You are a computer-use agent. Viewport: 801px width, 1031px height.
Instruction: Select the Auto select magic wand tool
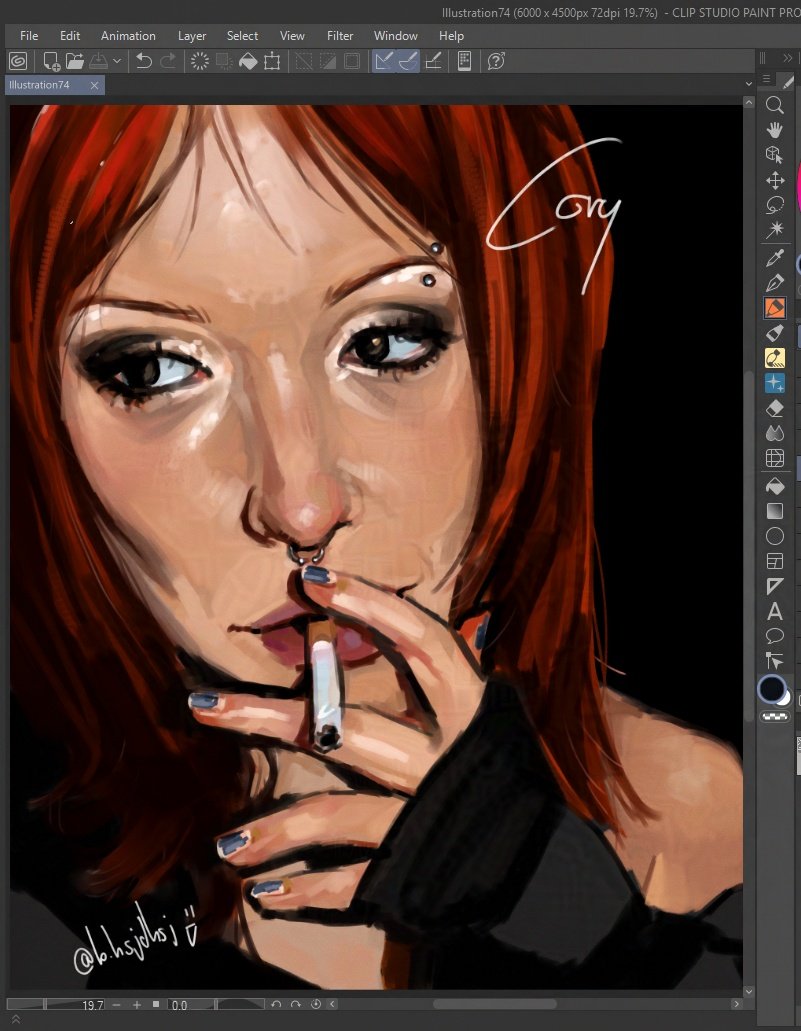(x=775, y=230)
